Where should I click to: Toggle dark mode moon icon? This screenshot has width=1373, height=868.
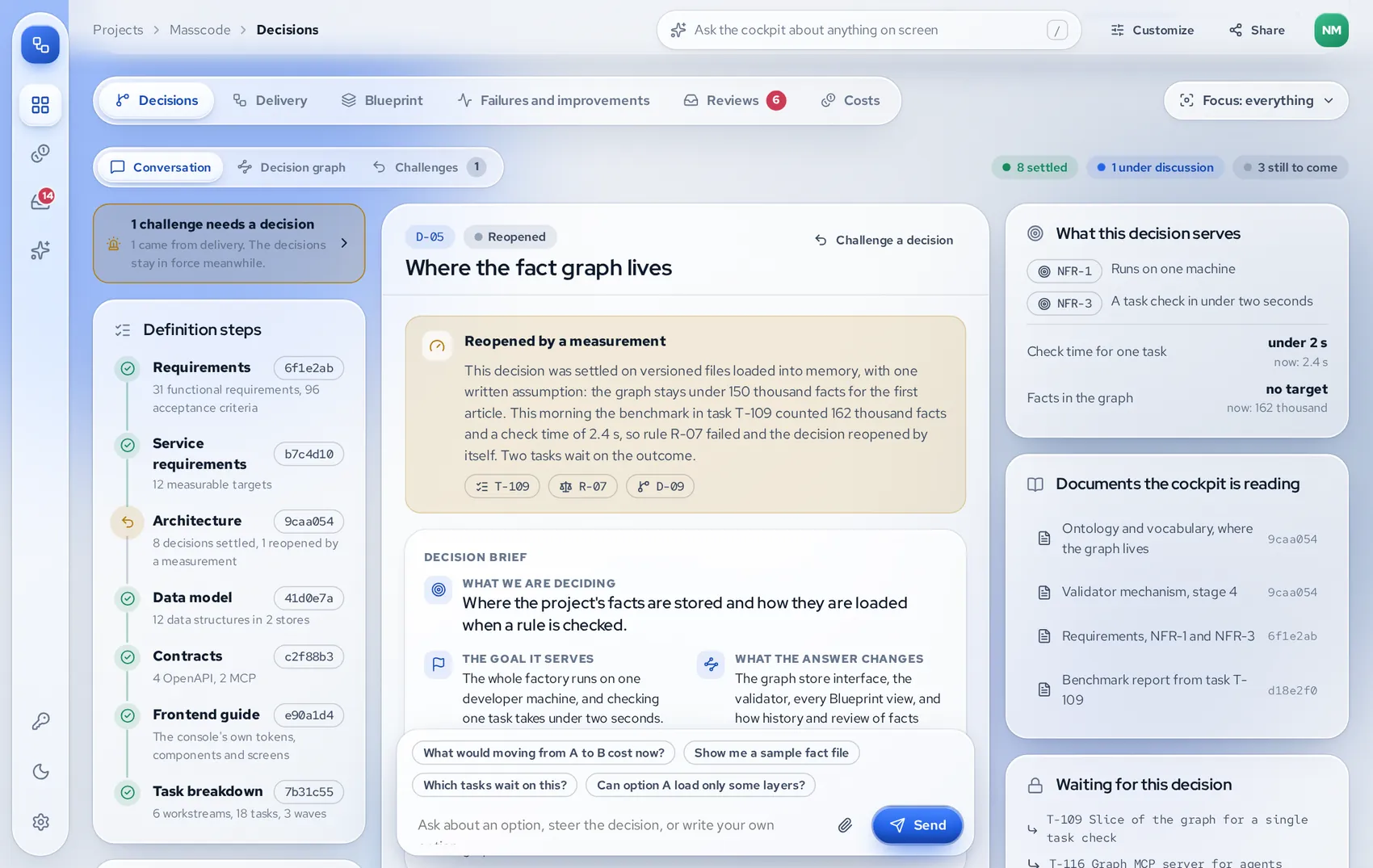coord(40,771)
